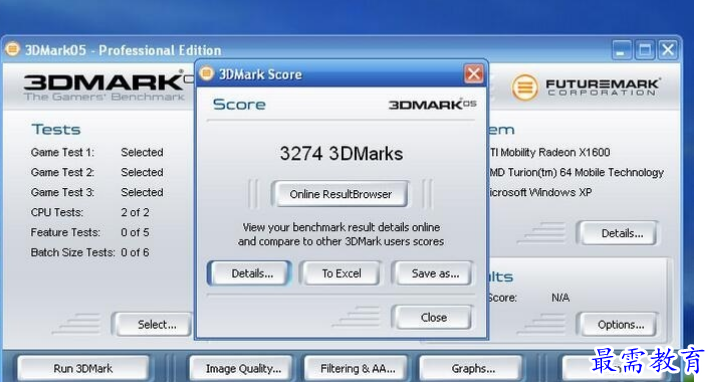Screen dimensions: 713x392
Task: Click the 3DMARK05 logo inside the score dialog
Action: click(x=432, y=105)
